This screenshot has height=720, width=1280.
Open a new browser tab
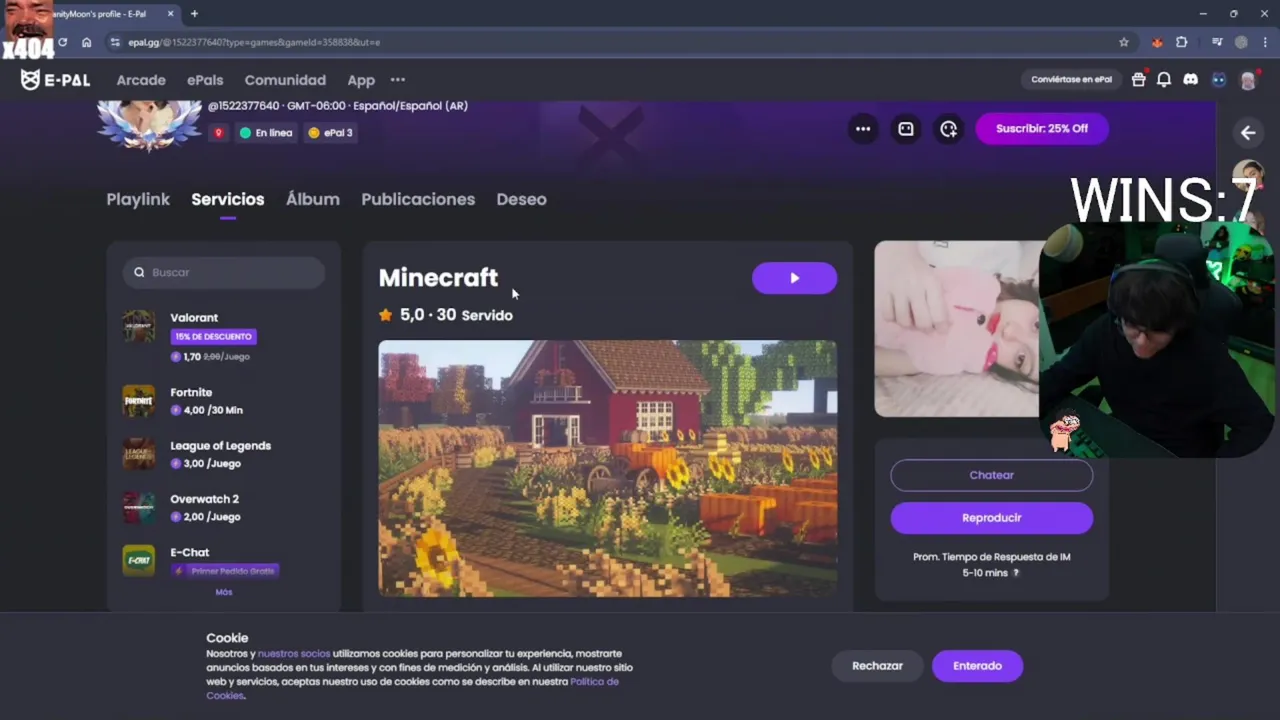pos(194,14)
